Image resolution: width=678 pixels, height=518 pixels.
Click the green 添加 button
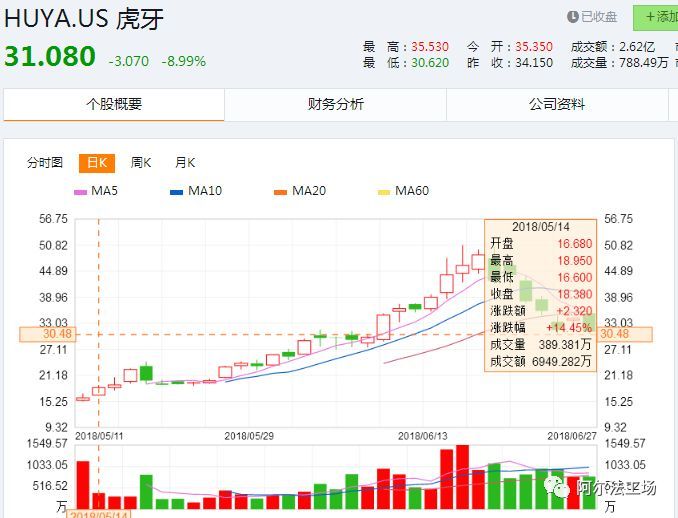(656, 17)
